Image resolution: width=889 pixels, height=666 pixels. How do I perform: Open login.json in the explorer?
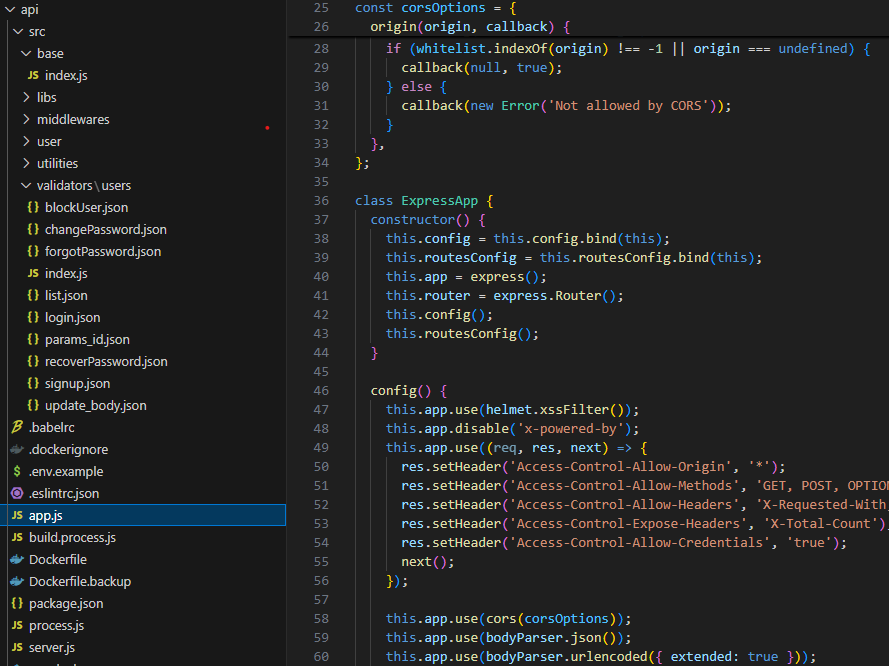coord(72,318)
